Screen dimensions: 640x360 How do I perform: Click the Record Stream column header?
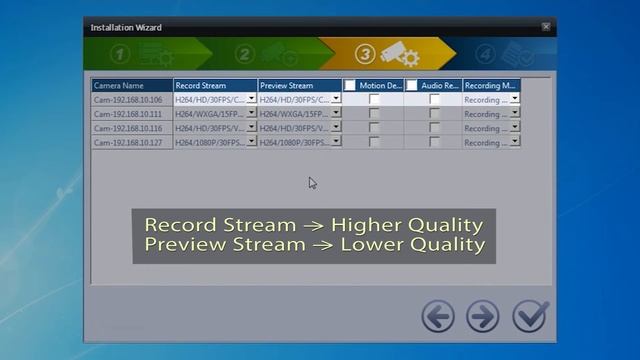[216, 85]
